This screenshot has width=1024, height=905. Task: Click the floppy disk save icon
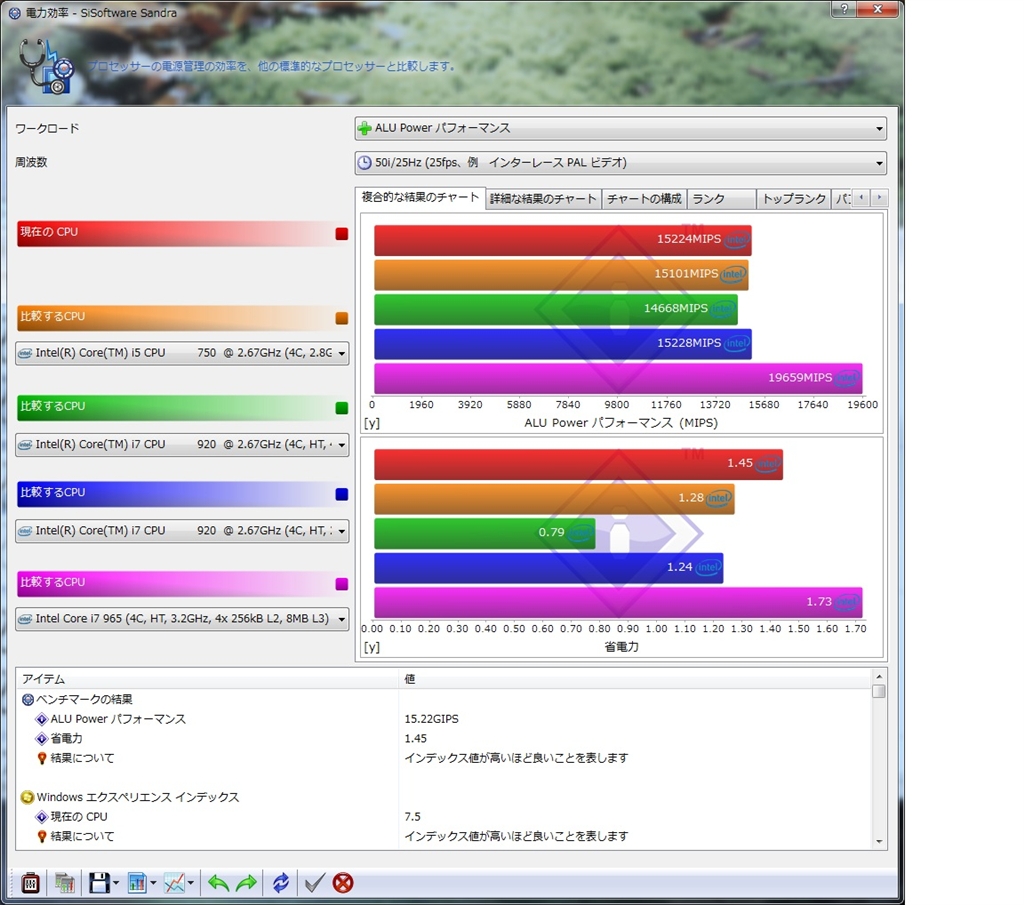(99, 883)
